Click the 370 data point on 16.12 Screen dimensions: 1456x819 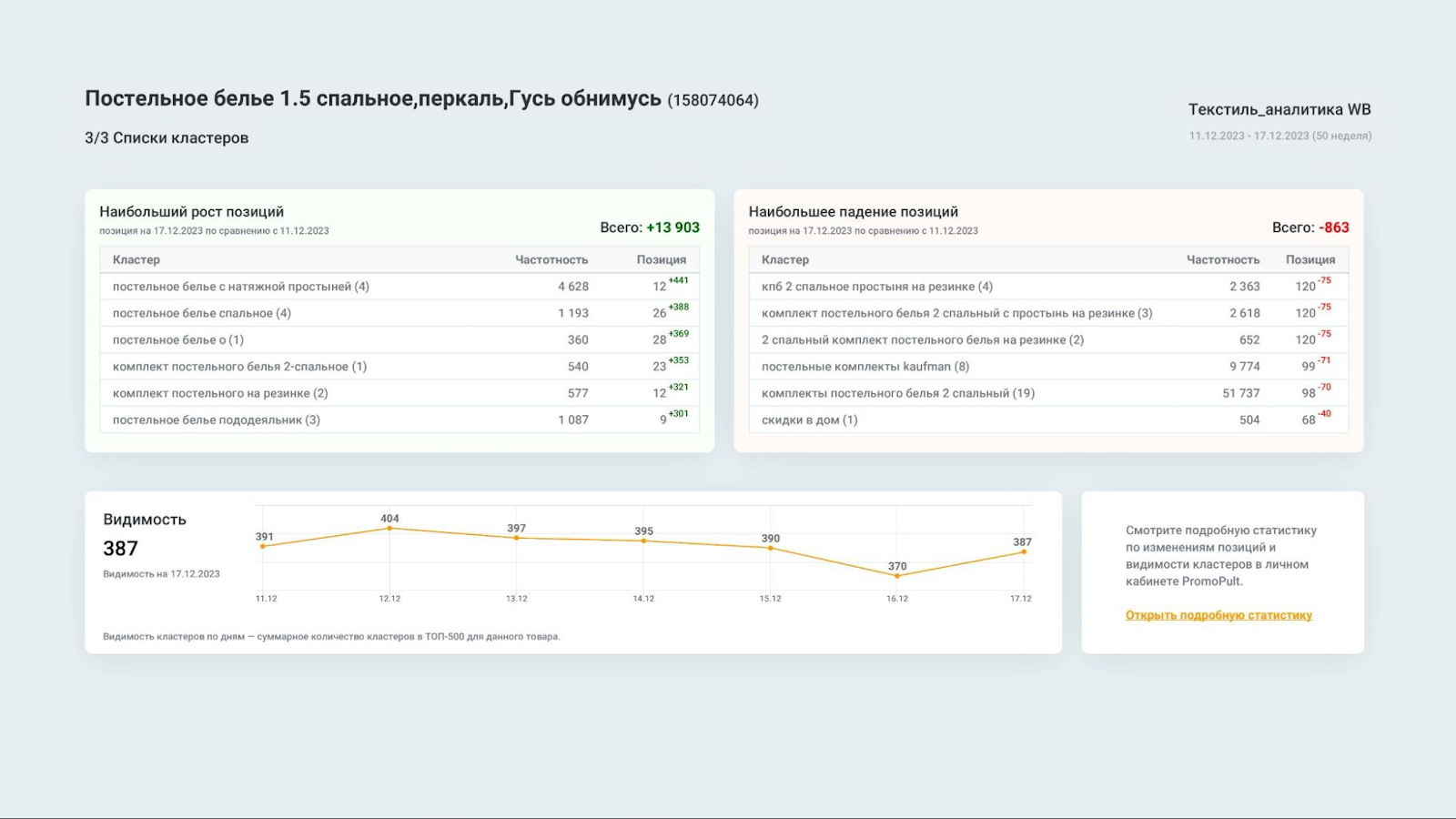897,576
